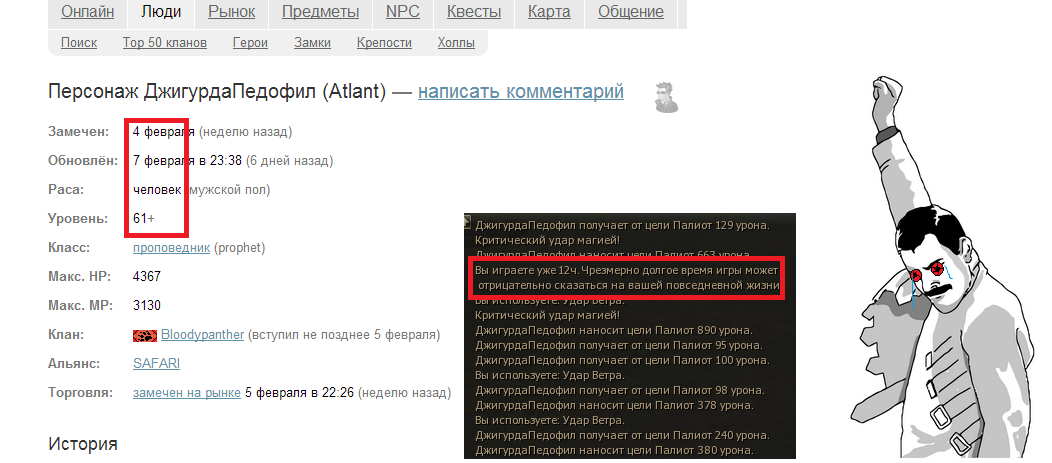The width and height of the screenshot is (1052, 463).
Task: Open the in-game chat log screenshot
Action: click(x=629, y=336)
